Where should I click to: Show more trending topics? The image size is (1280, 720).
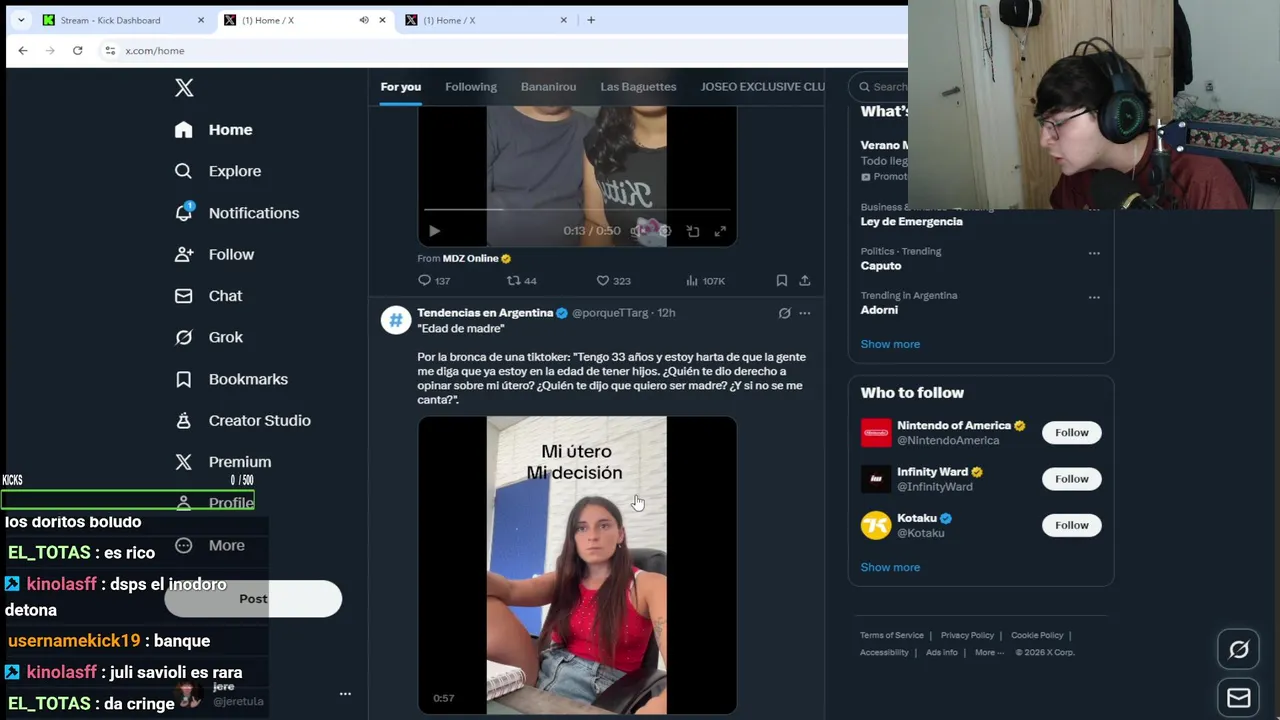(x=890, y=344)
